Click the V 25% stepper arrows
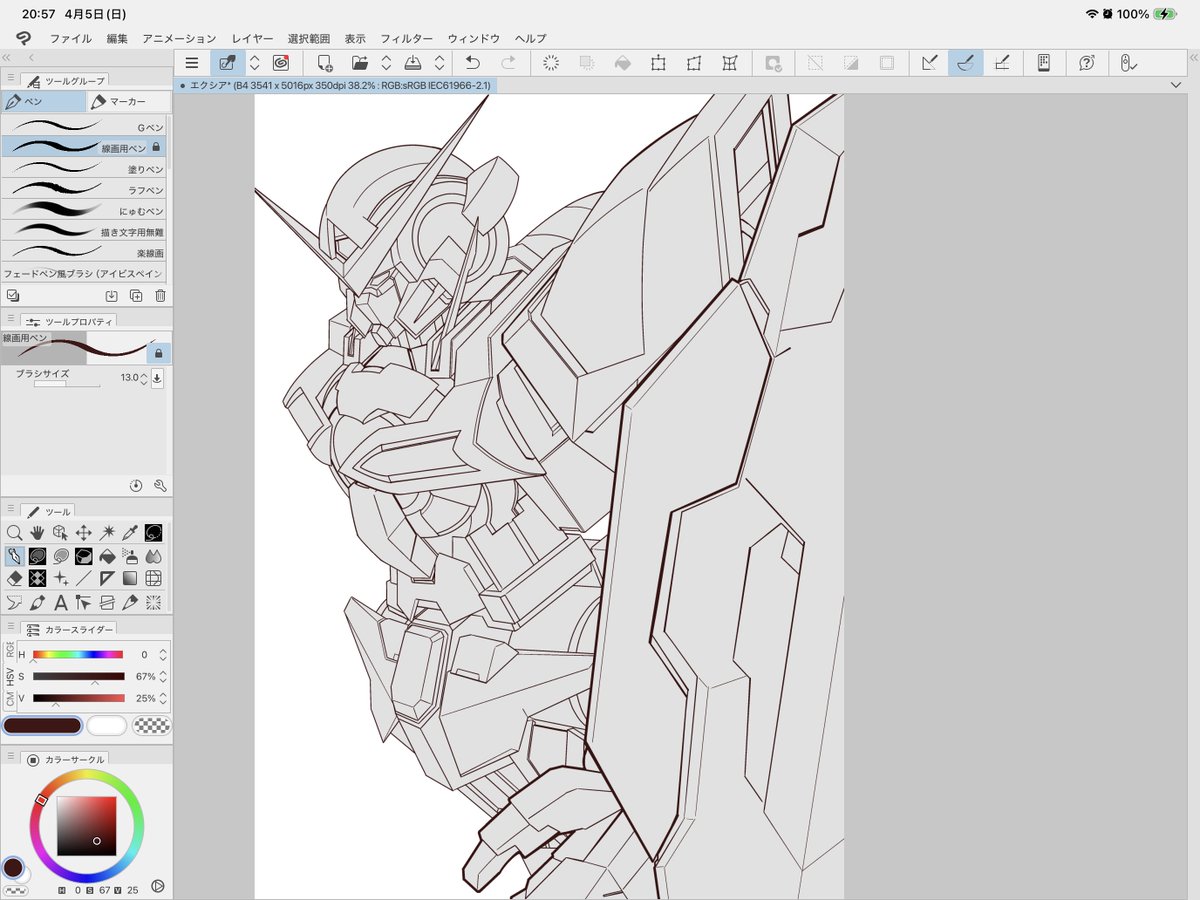Viewport: 1200px width, 900px height. coord(163,698)
